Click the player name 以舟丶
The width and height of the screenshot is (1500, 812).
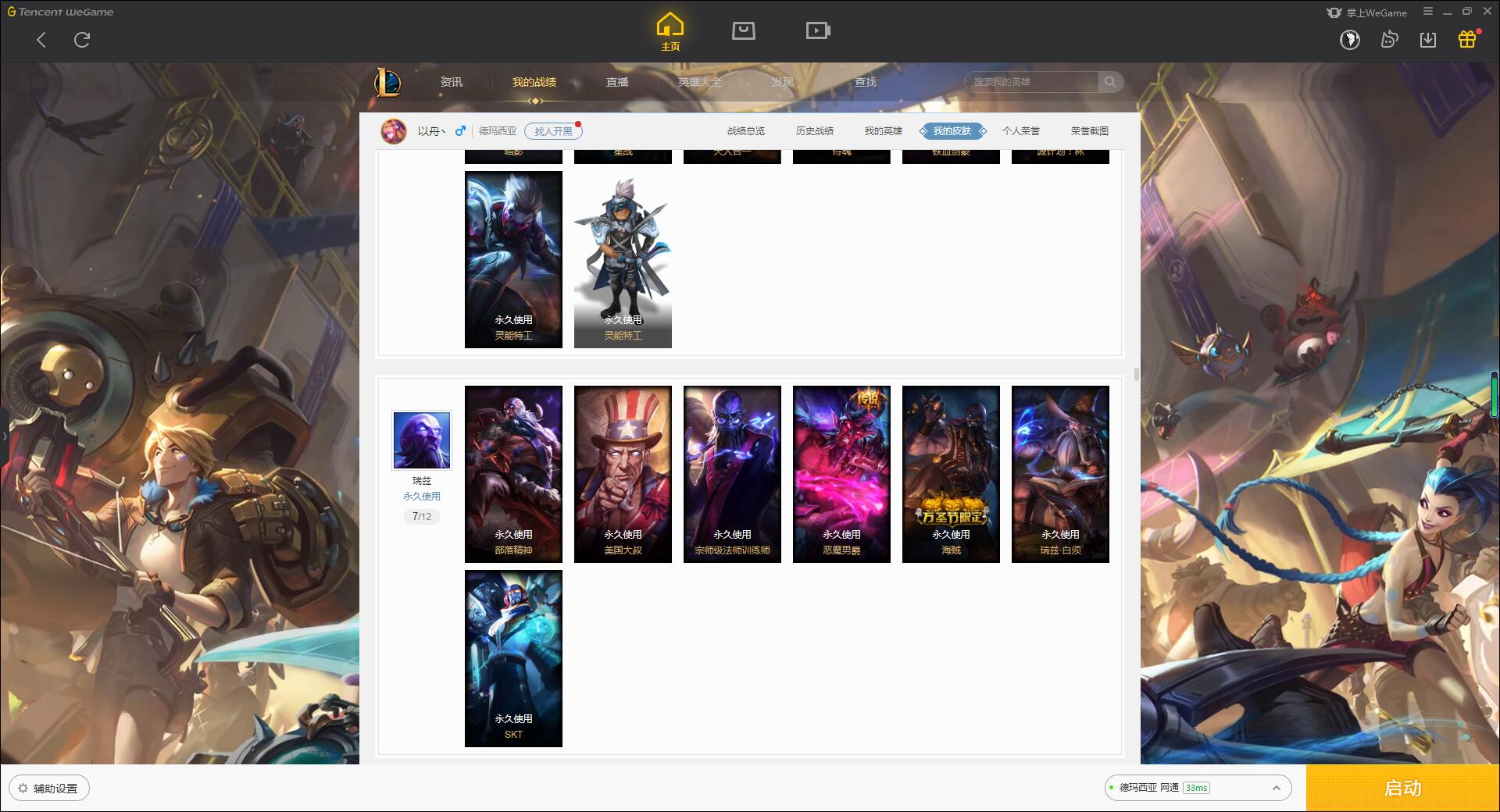point(431,131)
